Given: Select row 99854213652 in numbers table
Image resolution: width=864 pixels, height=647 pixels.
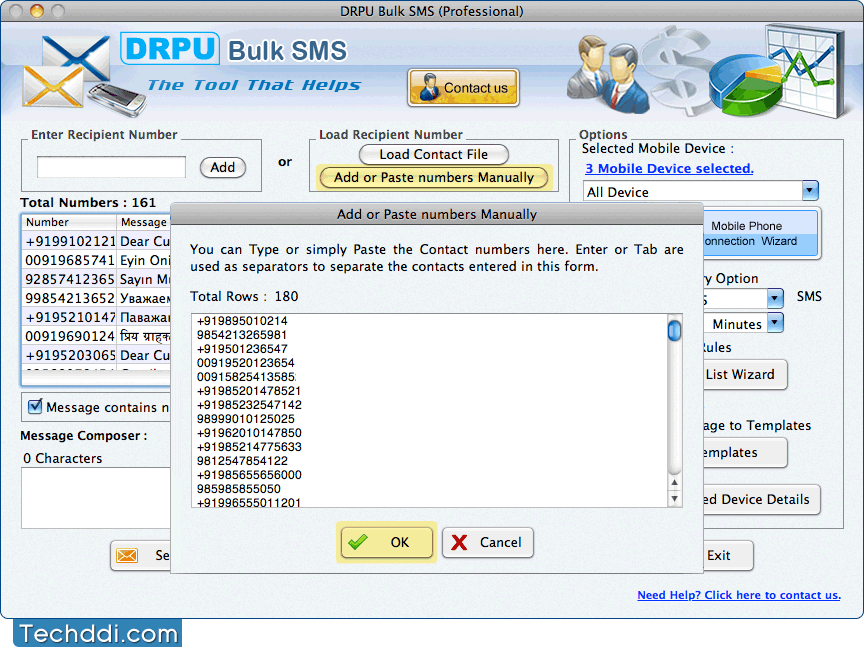Looking at the screenshot, I should (97, 298).
